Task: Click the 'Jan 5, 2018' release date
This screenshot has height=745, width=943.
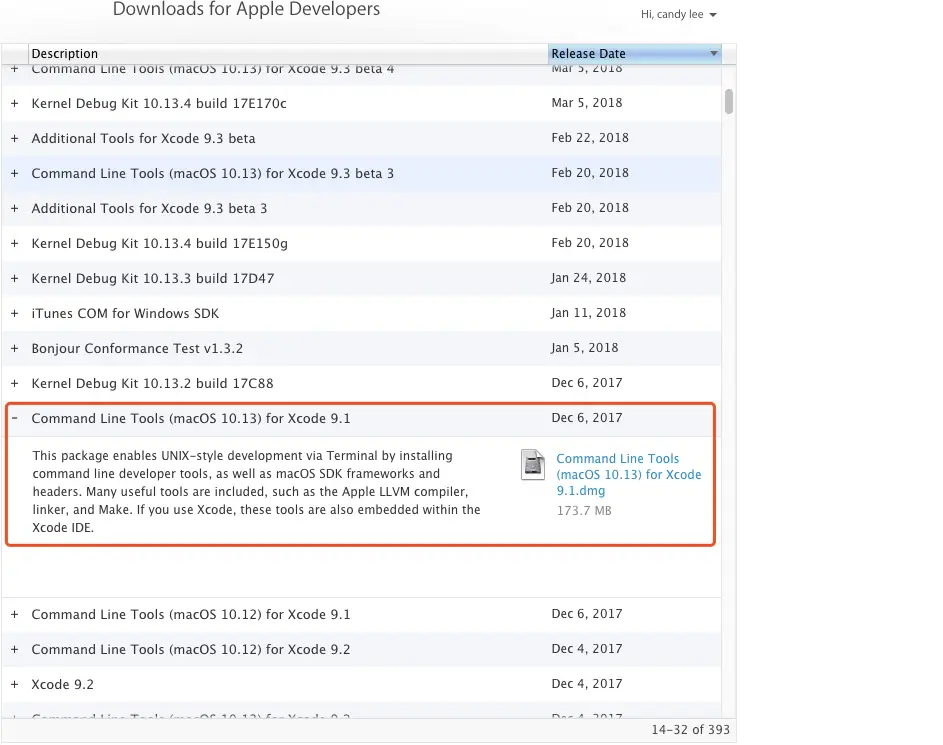Action: pyautogui.click(x=585, y=348)
